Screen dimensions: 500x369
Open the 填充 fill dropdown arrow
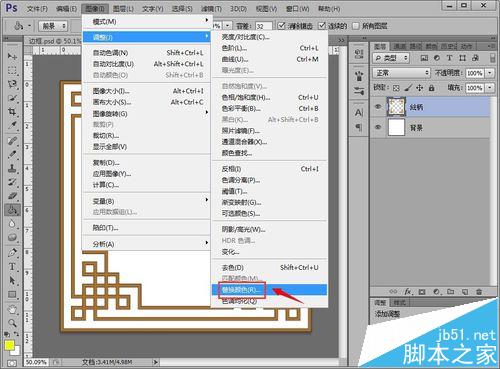pos(489,88)
